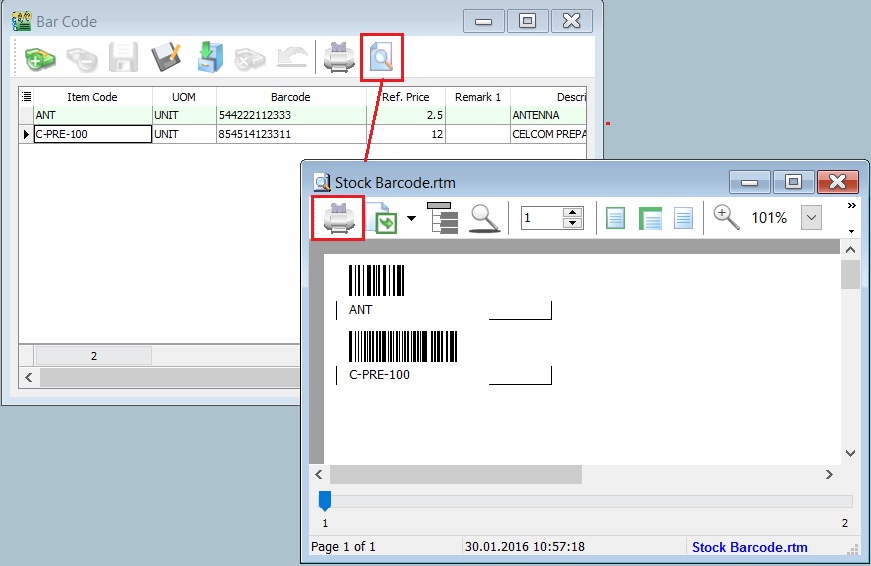Click the Find text magnifier icon

(485, 218)
